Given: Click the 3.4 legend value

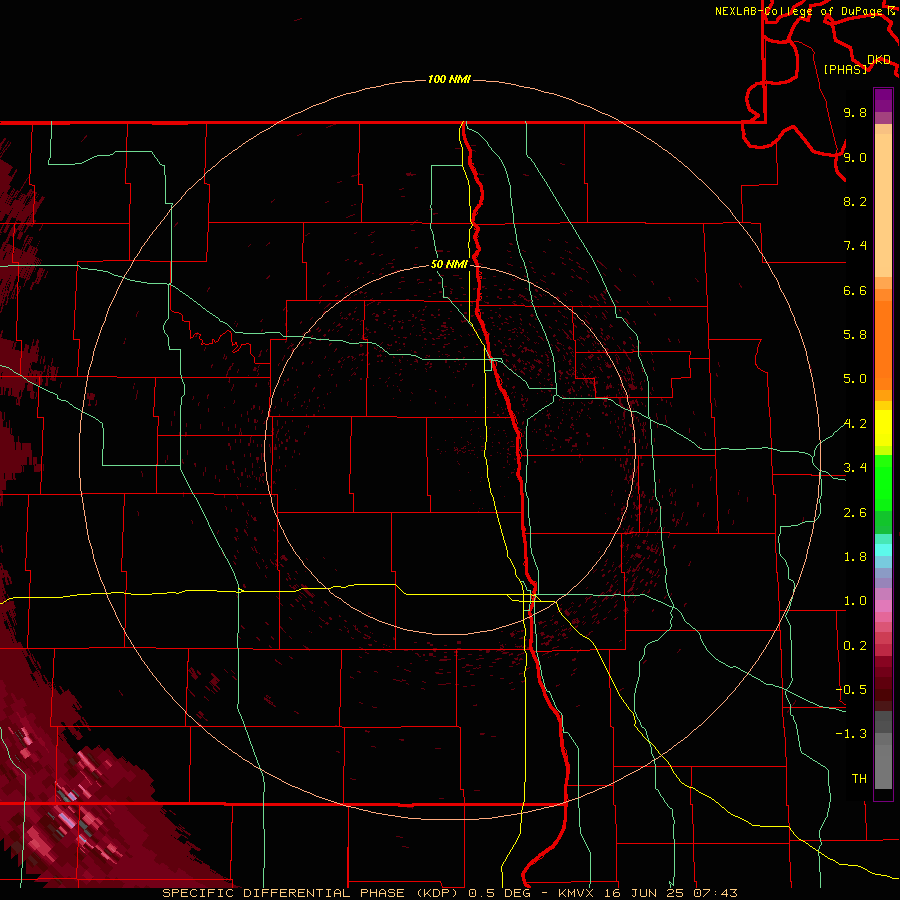Looking at the screenshot, I should coord(855,468).
